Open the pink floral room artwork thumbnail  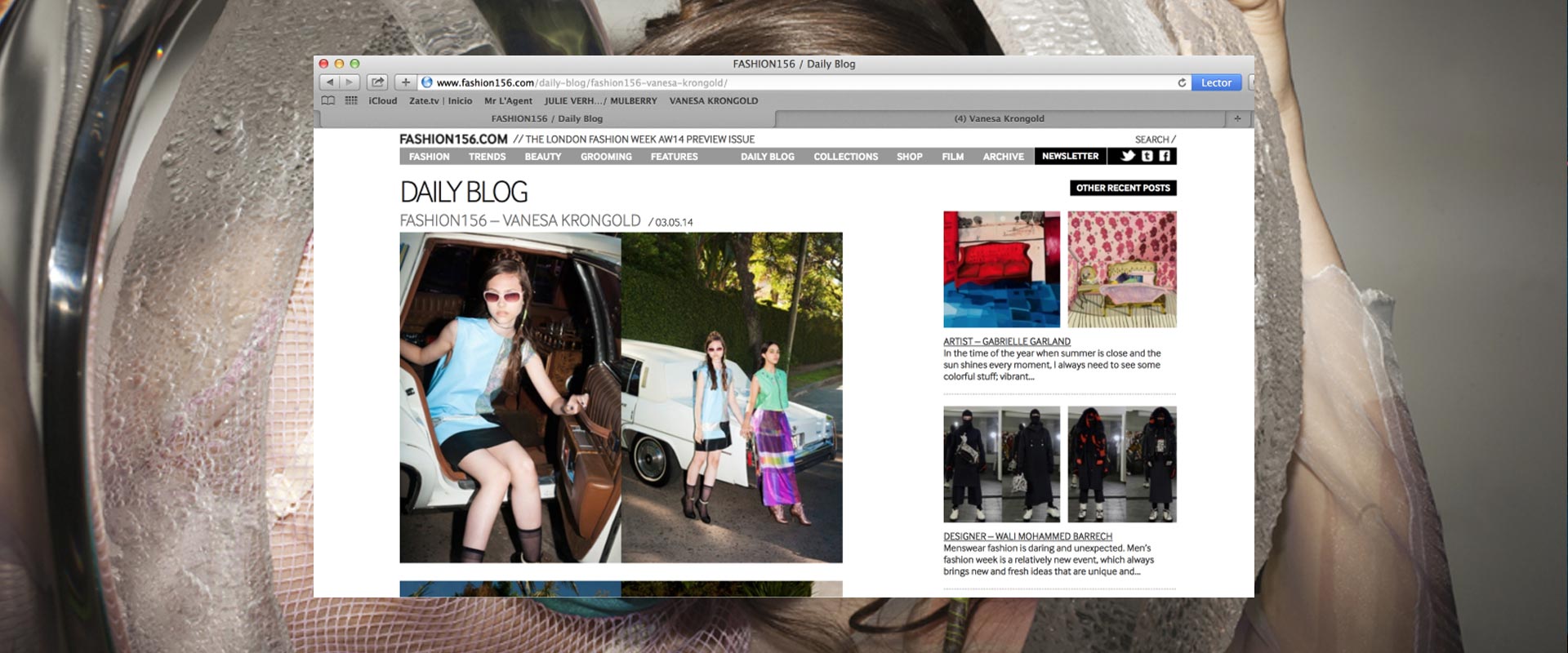click(x=1122, y=269)
